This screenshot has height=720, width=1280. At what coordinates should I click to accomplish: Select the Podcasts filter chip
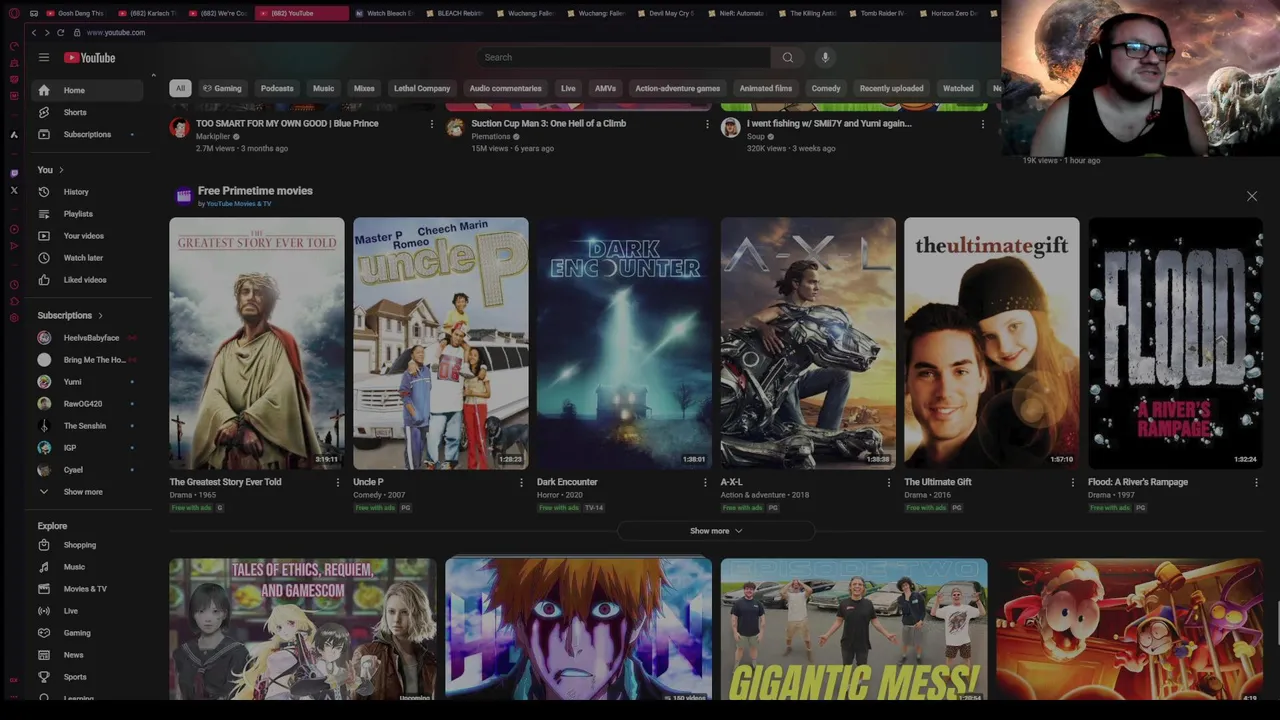click(x=277, y=88)
